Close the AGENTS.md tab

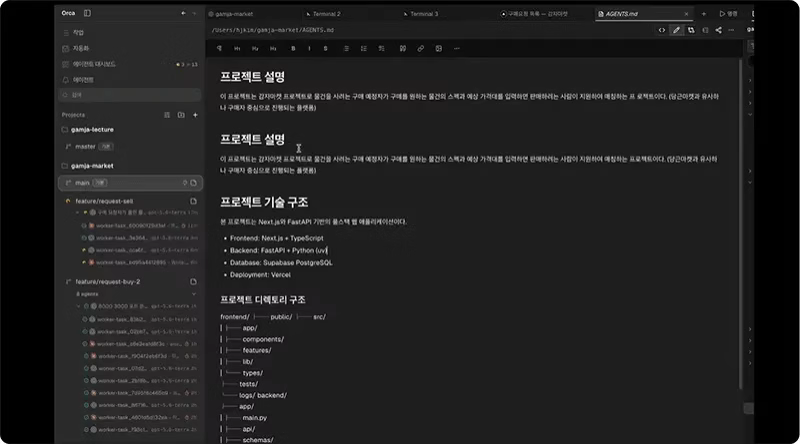[686, 14]
